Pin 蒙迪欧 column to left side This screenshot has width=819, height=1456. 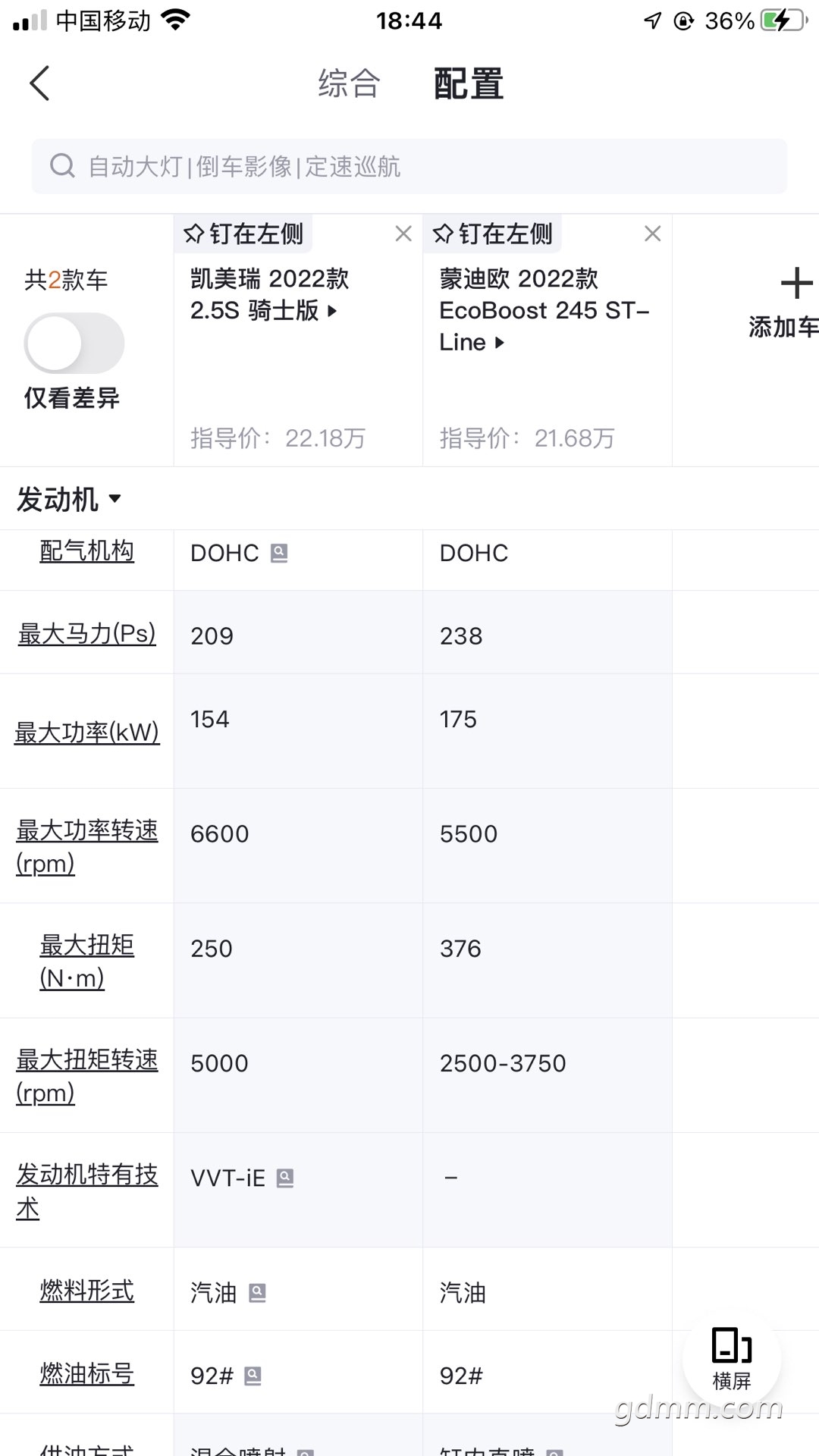point(492,234)
